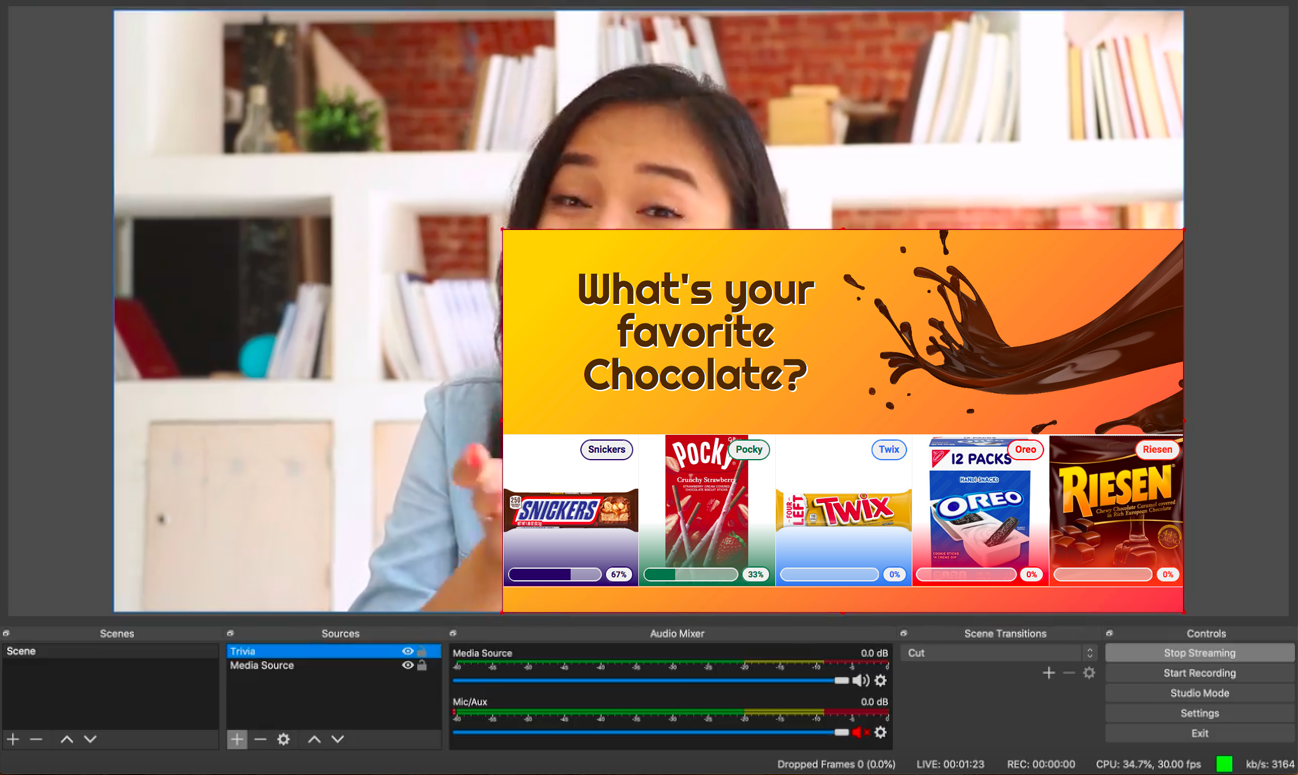Open the Media Source audio settings gear
The width and height of the screenshot is (1298, 775).
(880, 680)
